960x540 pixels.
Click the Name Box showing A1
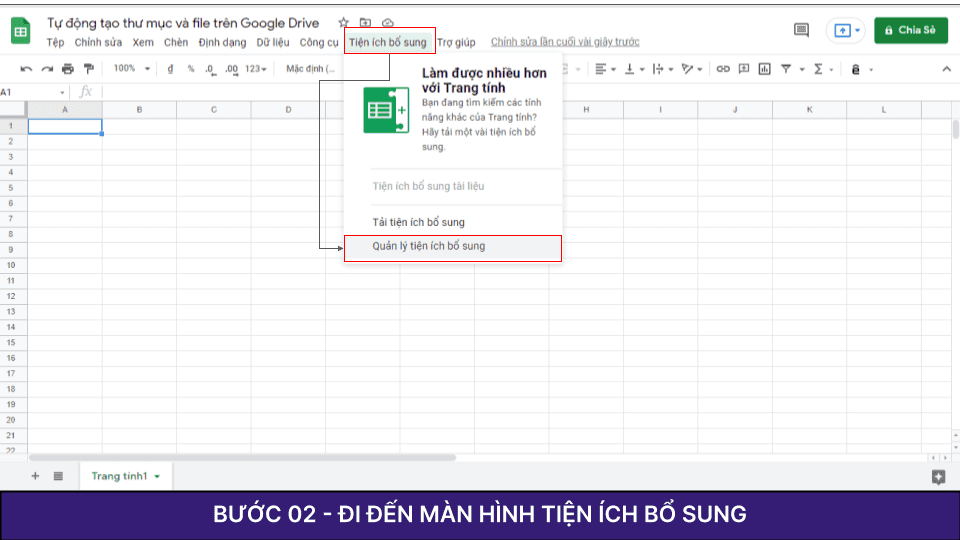coord(30,92)
